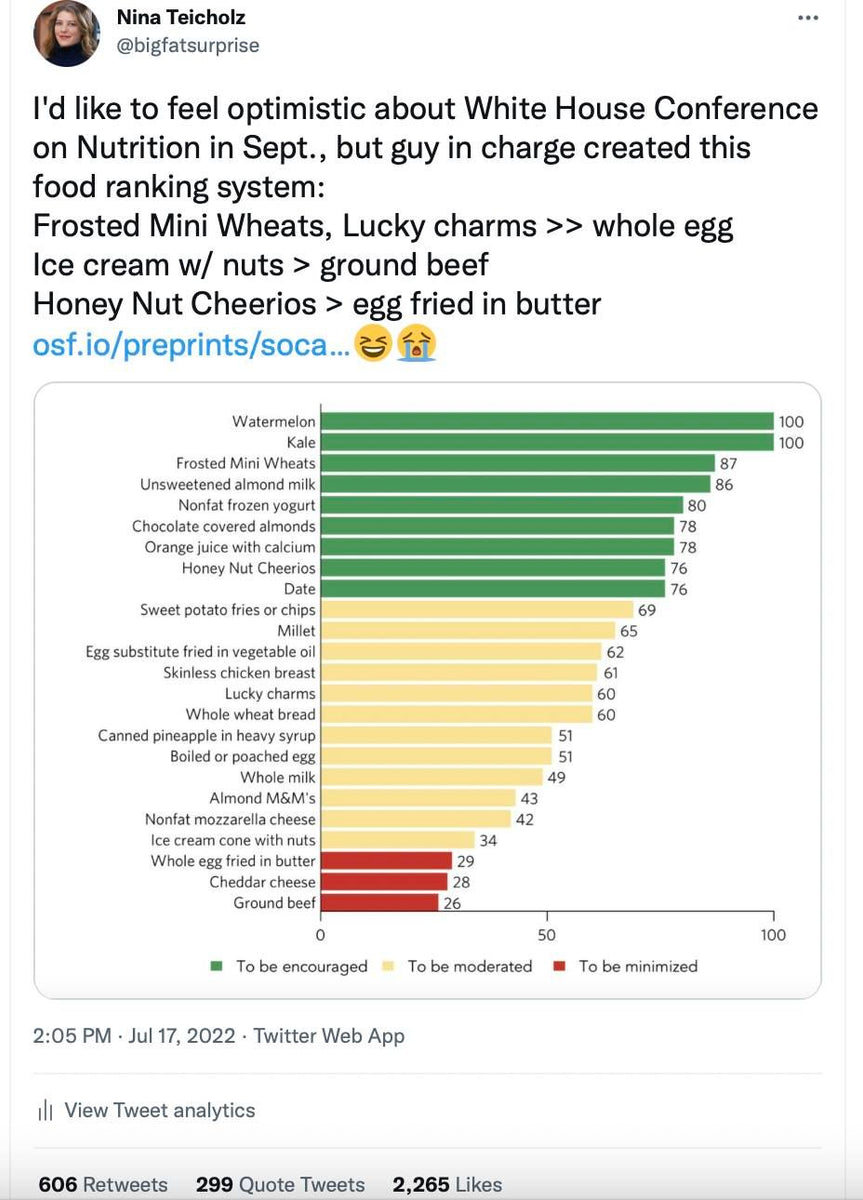The image size is (863, 1200).
Task: Toggle the 'To be moderated' legend entry
Action: (x=460, y=966)
